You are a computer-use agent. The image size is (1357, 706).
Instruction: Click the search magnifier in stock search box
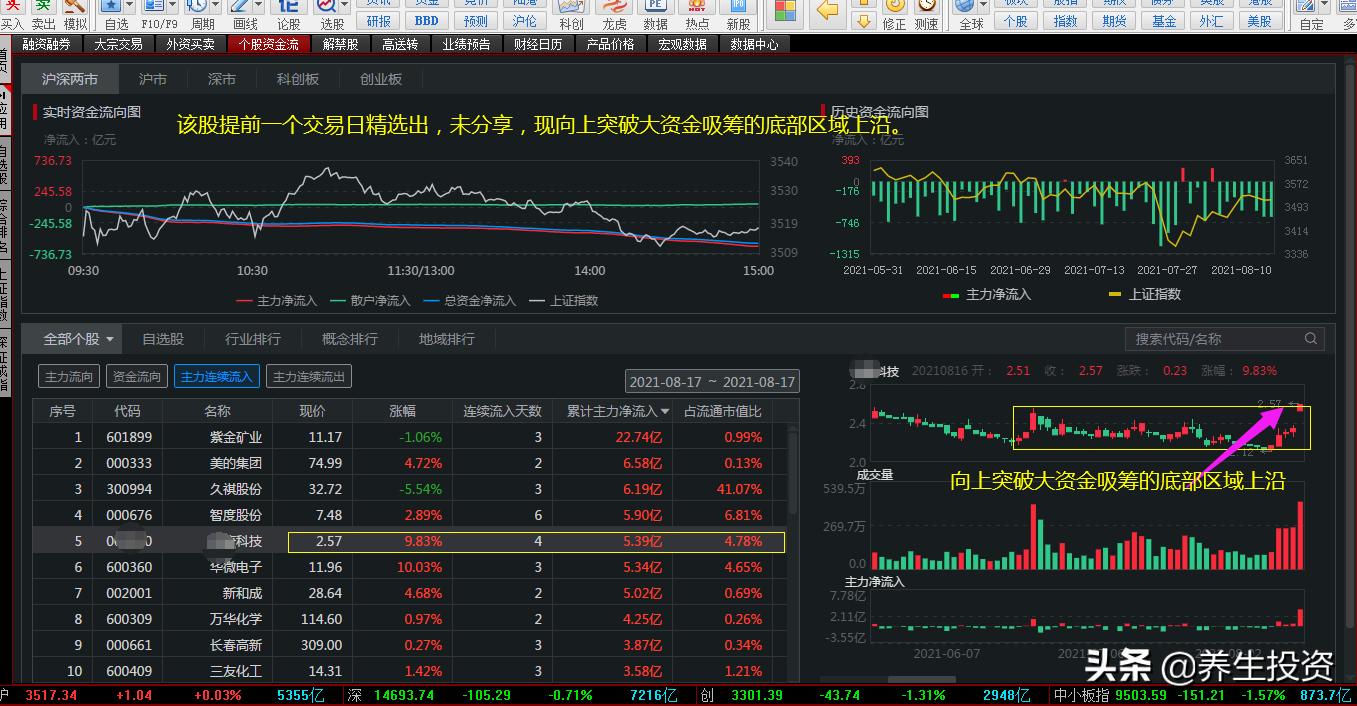point(1310,338)
